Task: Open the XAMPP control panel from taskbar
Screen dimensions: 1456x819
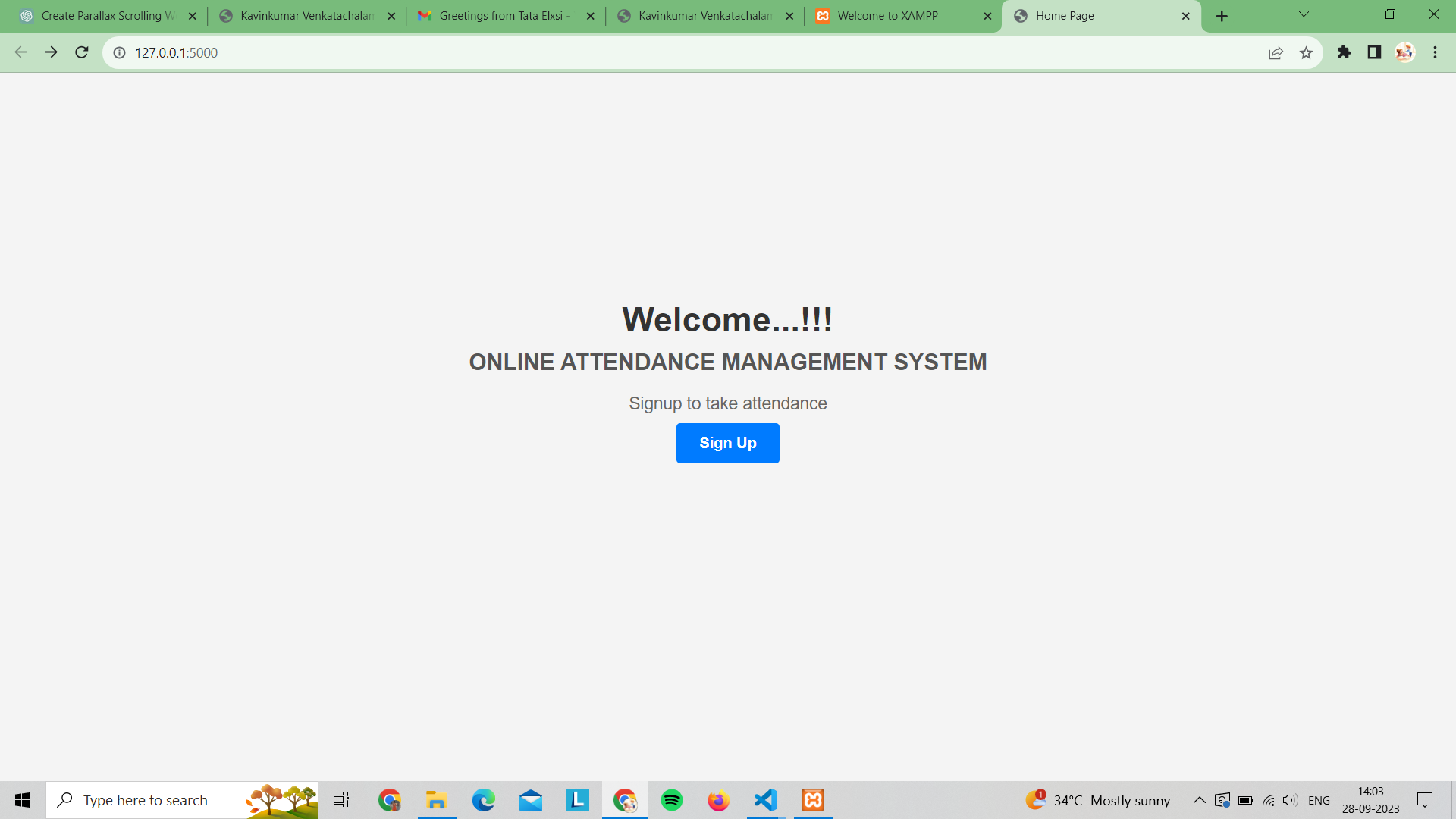Action: pyautogui.click(x=812, y=799)
